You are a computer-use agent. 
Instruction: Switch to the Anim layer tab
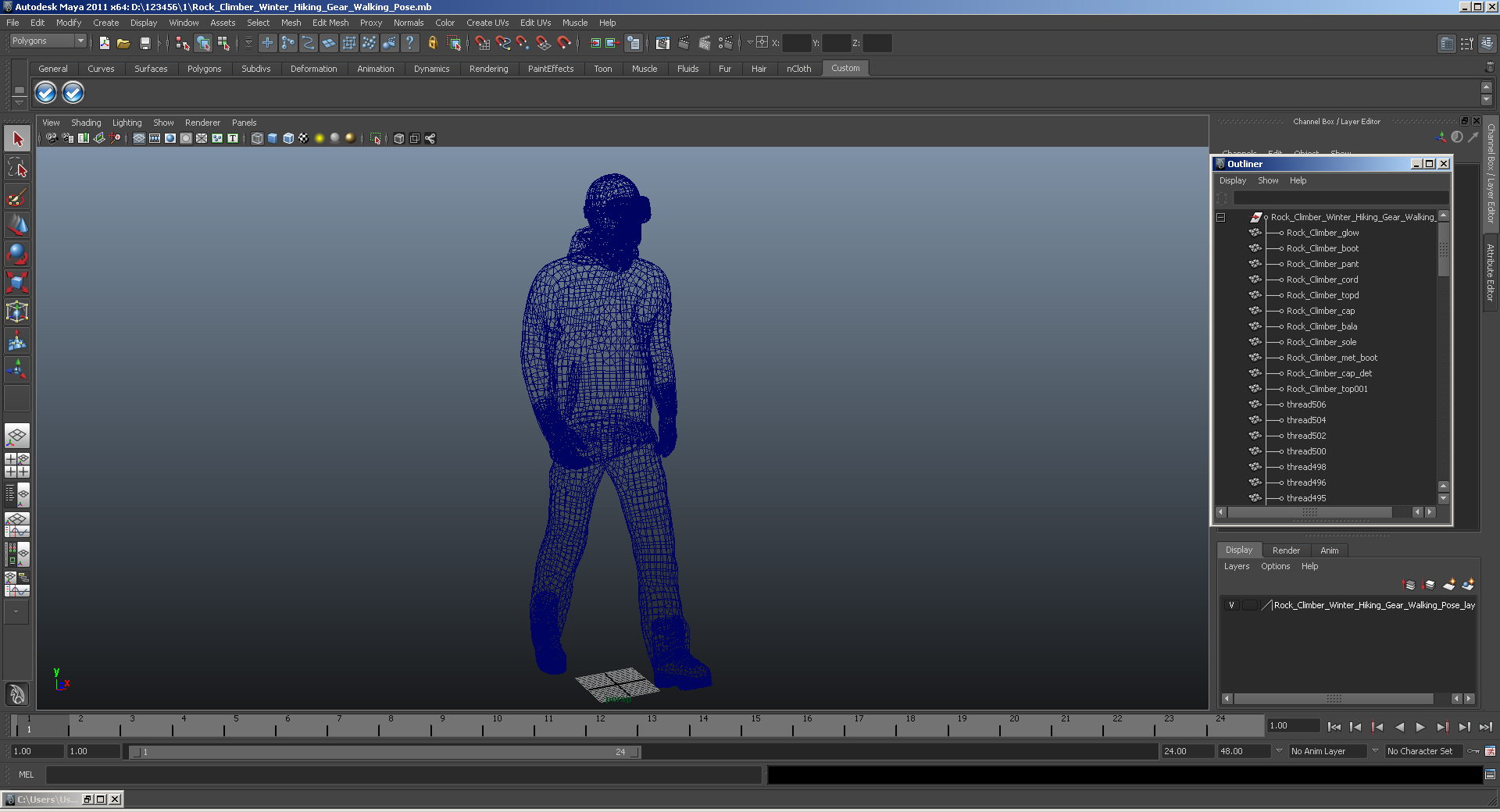coord(1329,550)
